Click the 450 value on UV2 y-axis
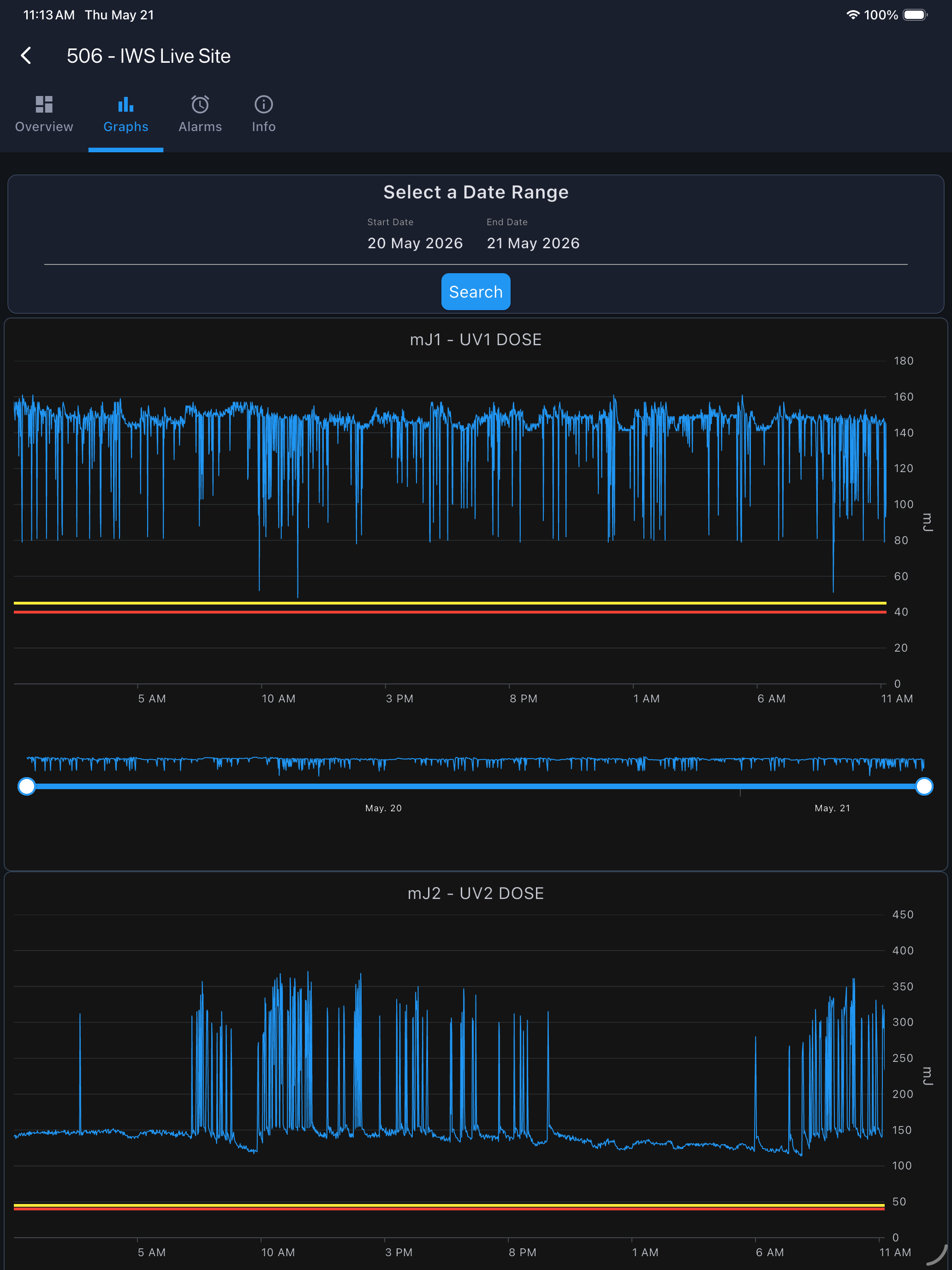This screenshot has width=952, height=1270. tap(903, 915)
